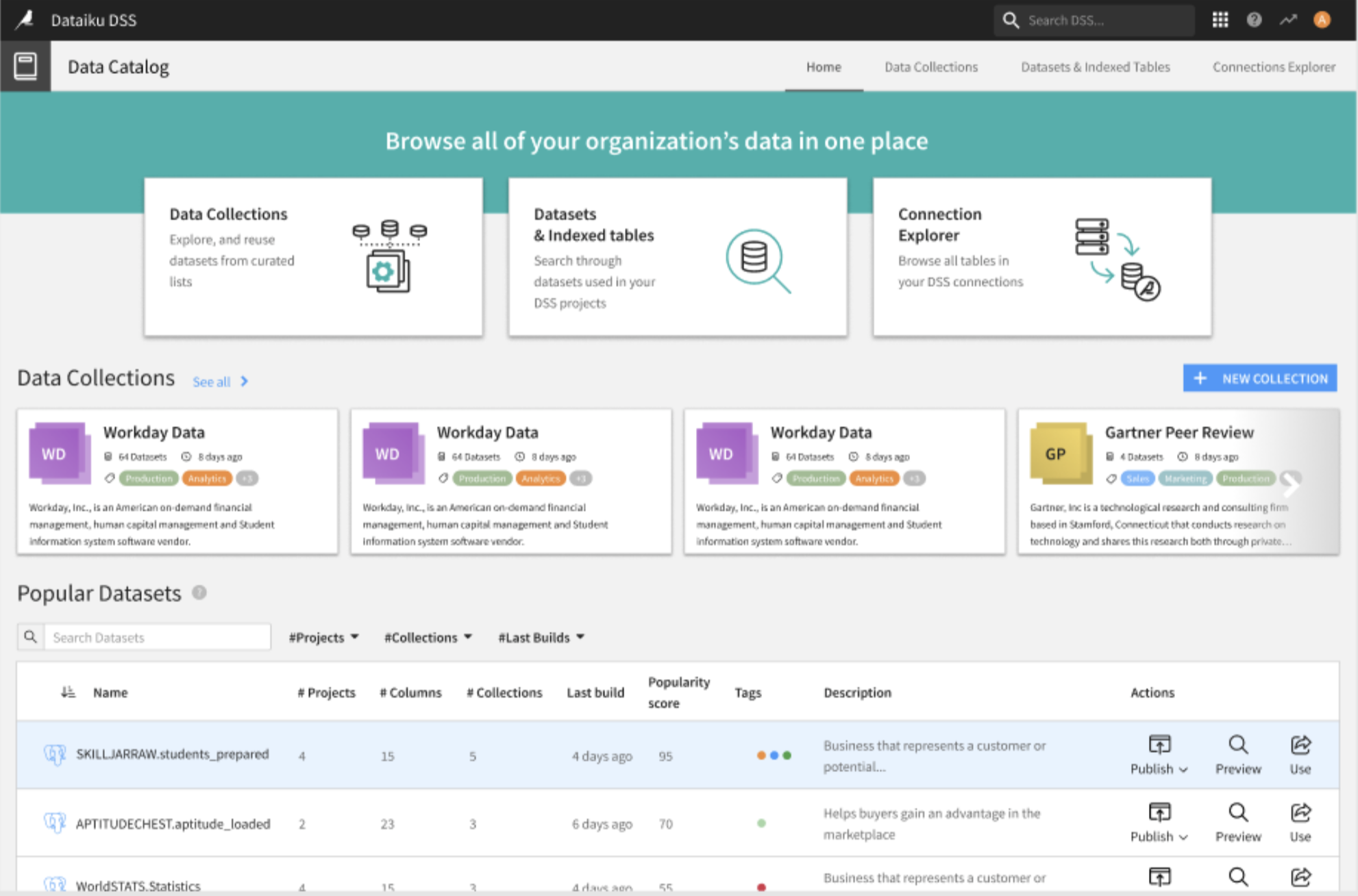Click See all data collections link
This screenshot has width=1358, height=896.
pos(220,382)
